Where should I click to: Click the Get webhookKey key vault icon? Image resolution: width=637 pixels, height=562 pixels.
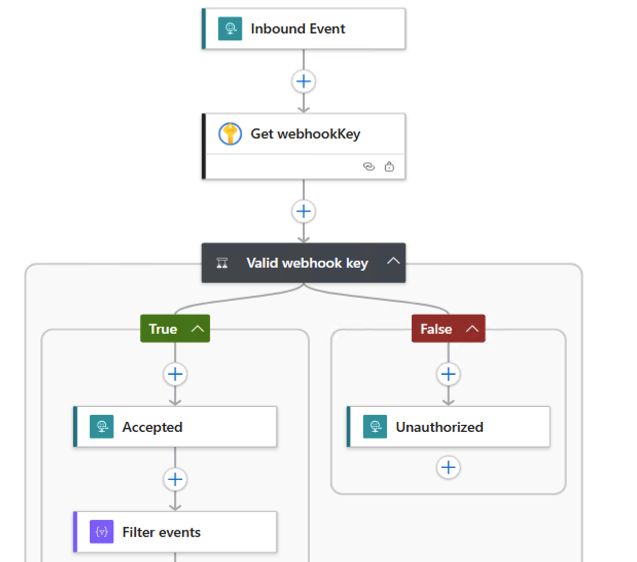(230, 133)
